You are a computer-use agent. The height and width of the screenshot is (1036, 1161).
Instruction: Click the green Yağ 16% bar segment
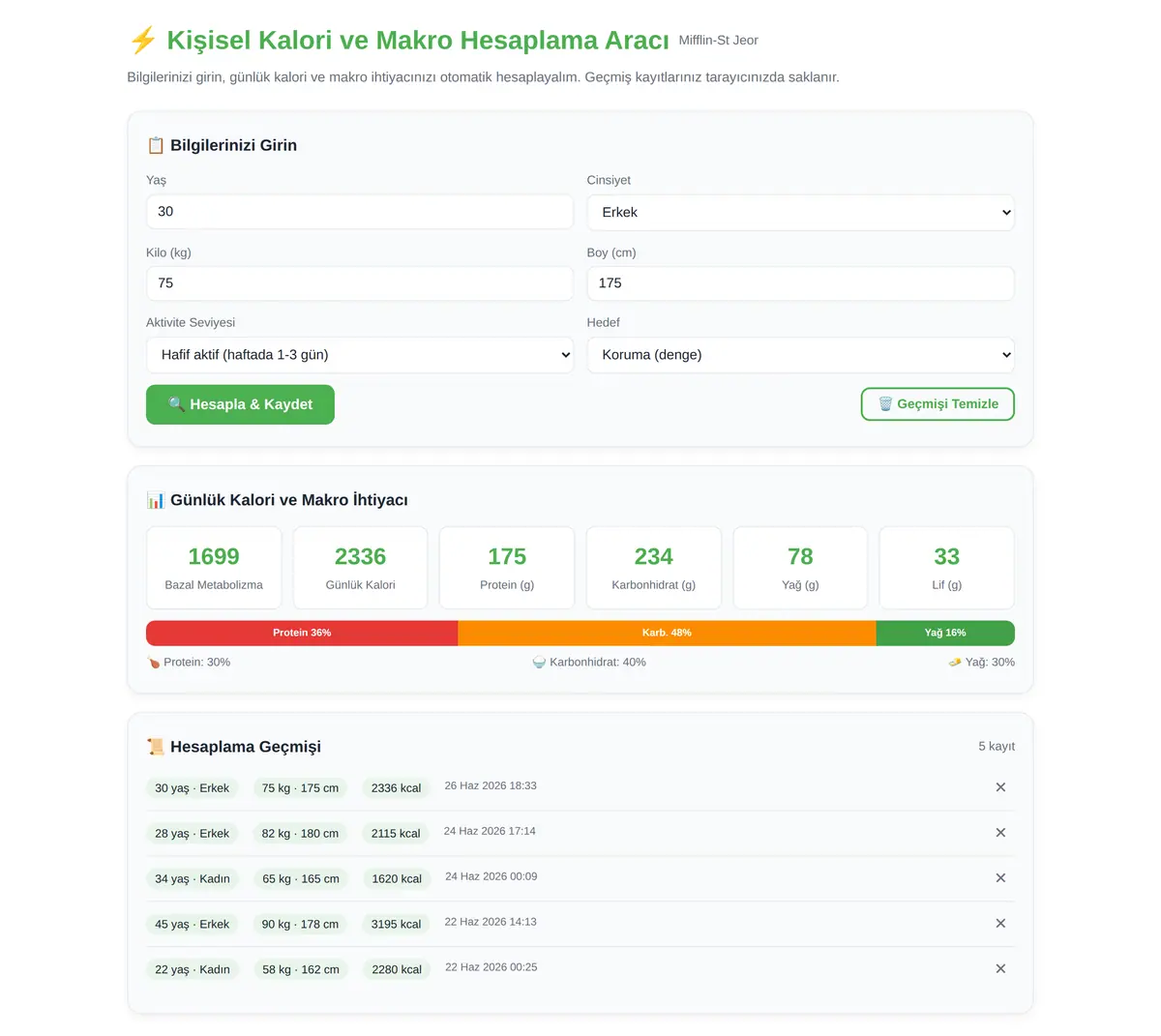tap(945, 633)
